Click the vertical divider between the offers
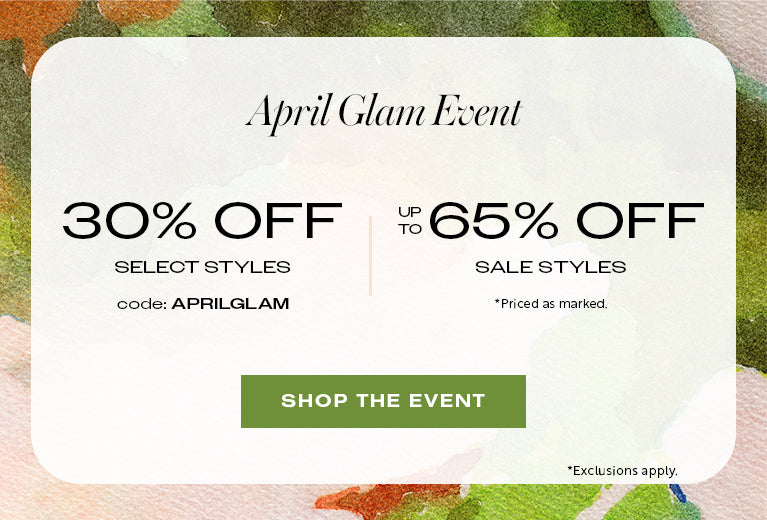 coord(370,255)
